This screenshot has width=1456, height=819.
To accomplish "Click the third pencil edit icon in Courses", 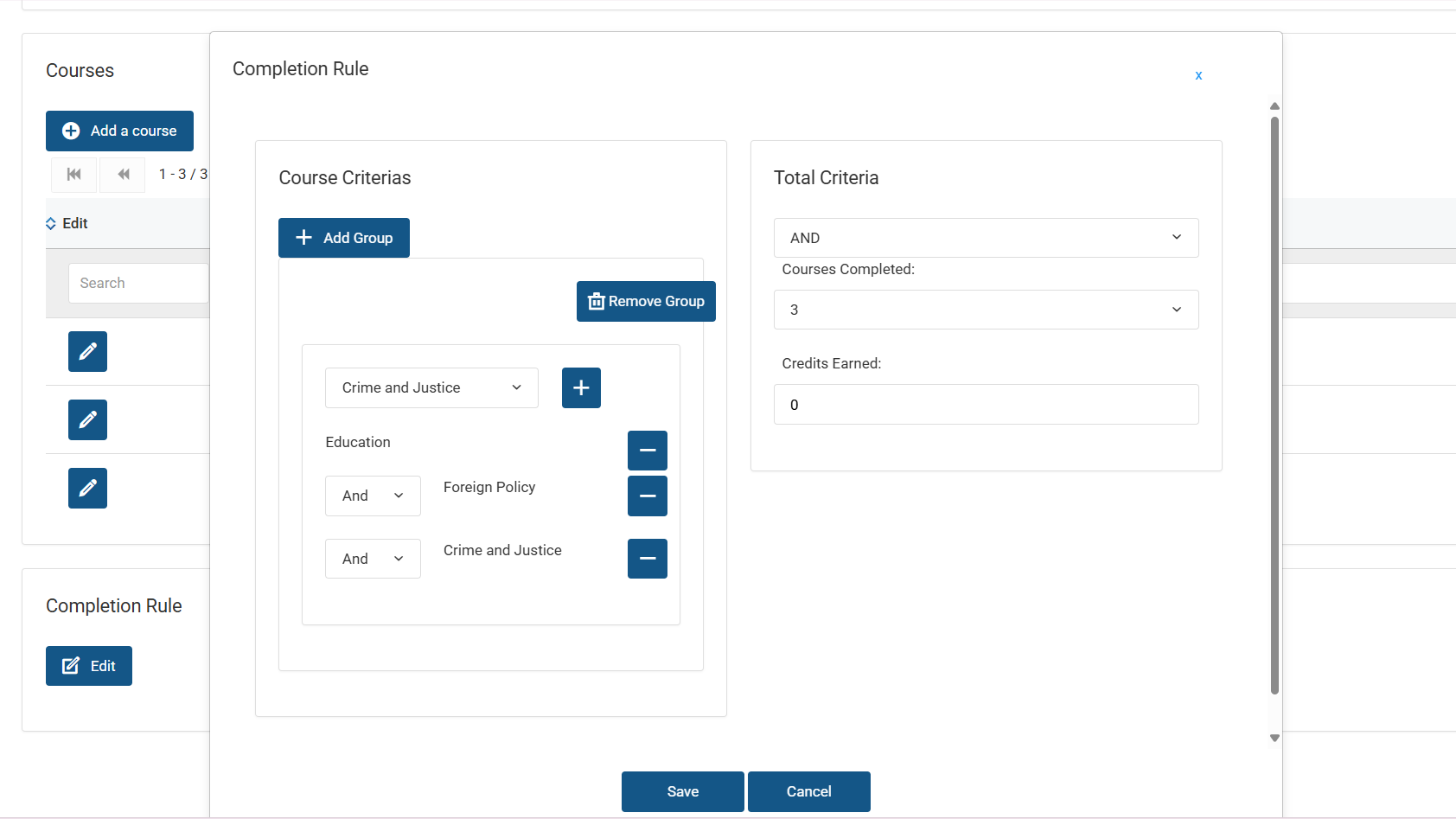I will [87, 488].
